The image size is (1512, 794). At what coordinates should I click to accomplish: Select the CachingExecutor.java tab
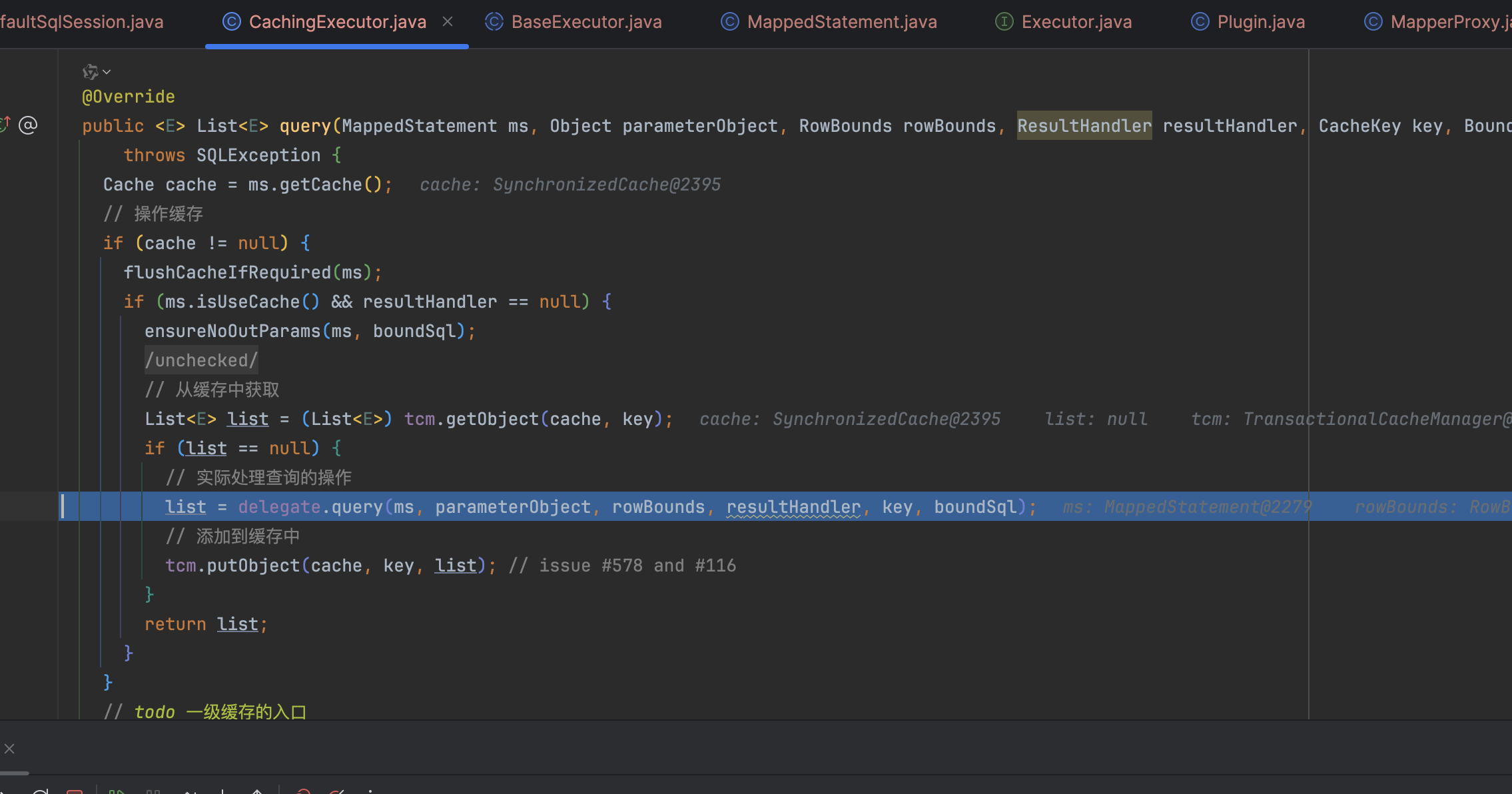337,22
